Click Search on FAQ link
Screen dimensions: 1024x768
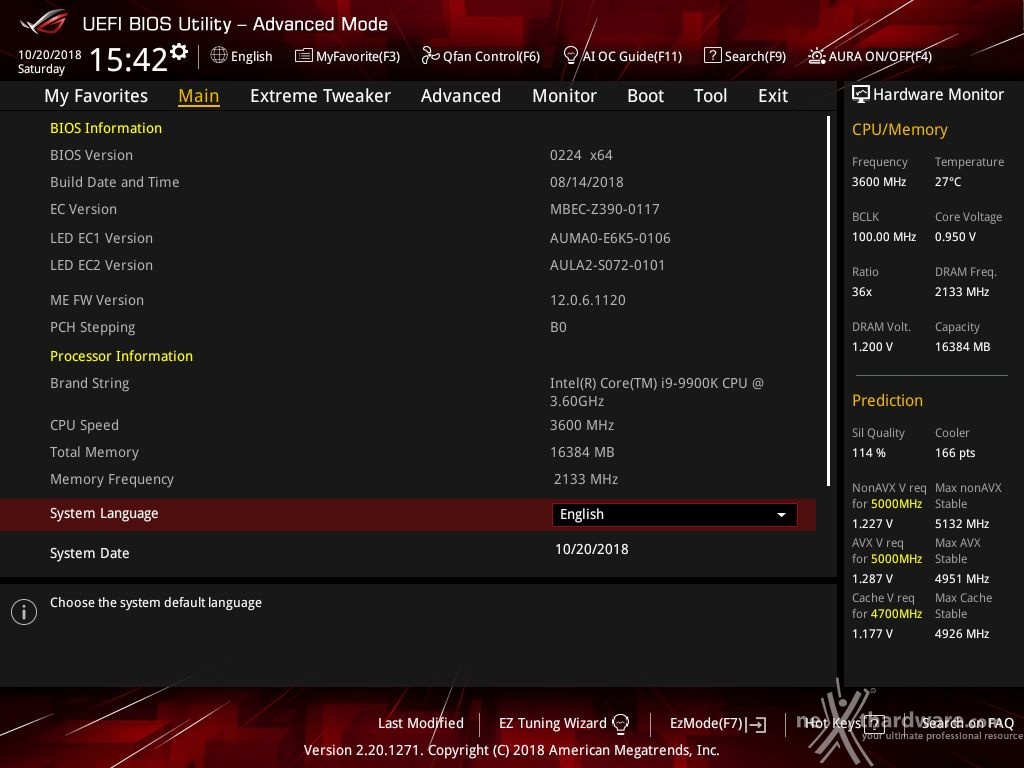click(967, 723)
